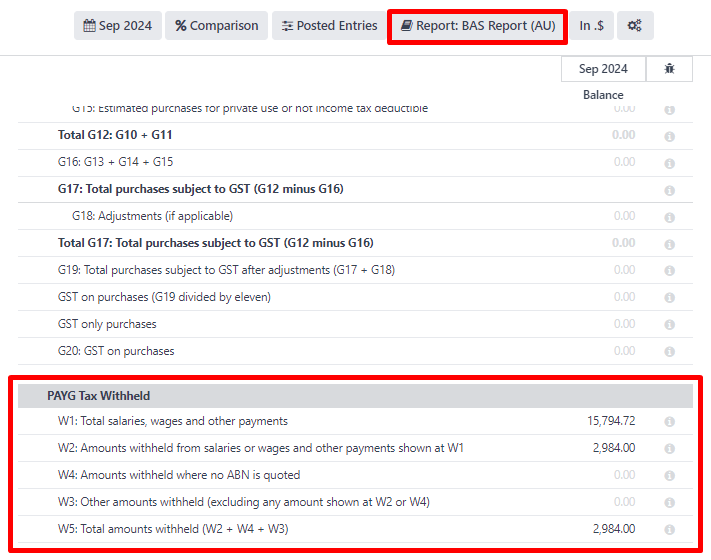This screenshot has width=711, height=560.
Task: Click the 15,794.72 balance for W1
Action: coord(610,421)
